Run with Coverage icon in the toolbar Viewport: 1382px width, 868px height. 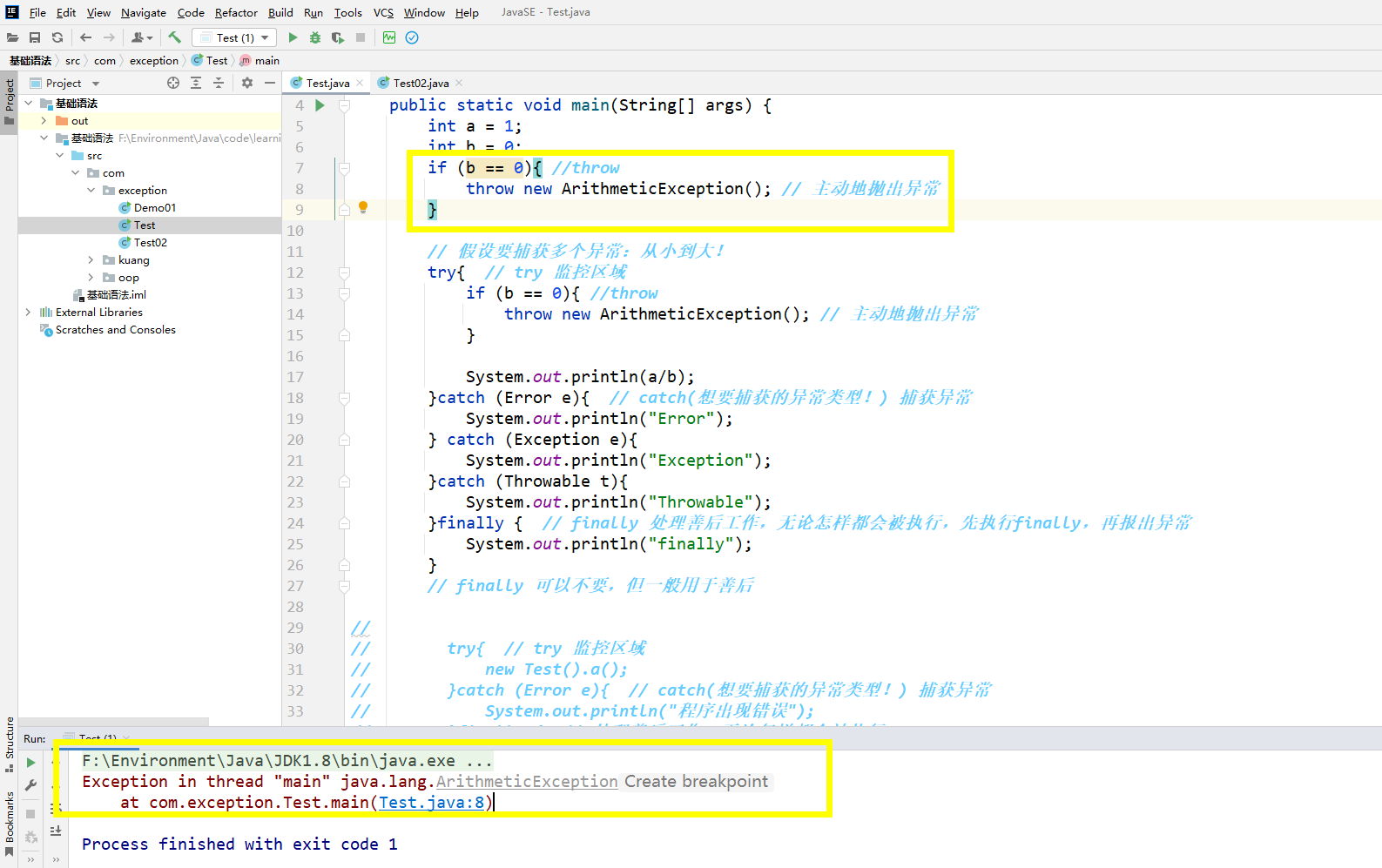[338, 37]
